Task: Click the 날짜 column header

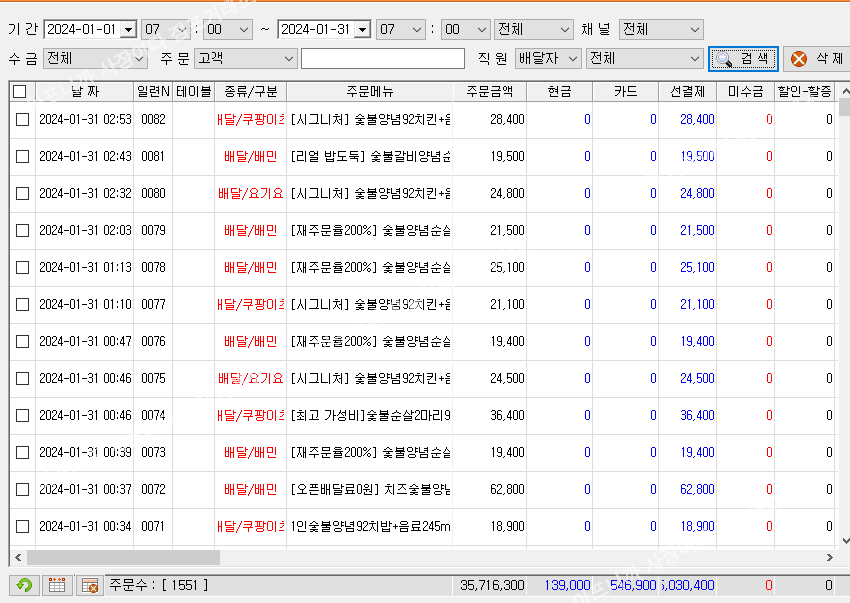Action: coord(85,92)
